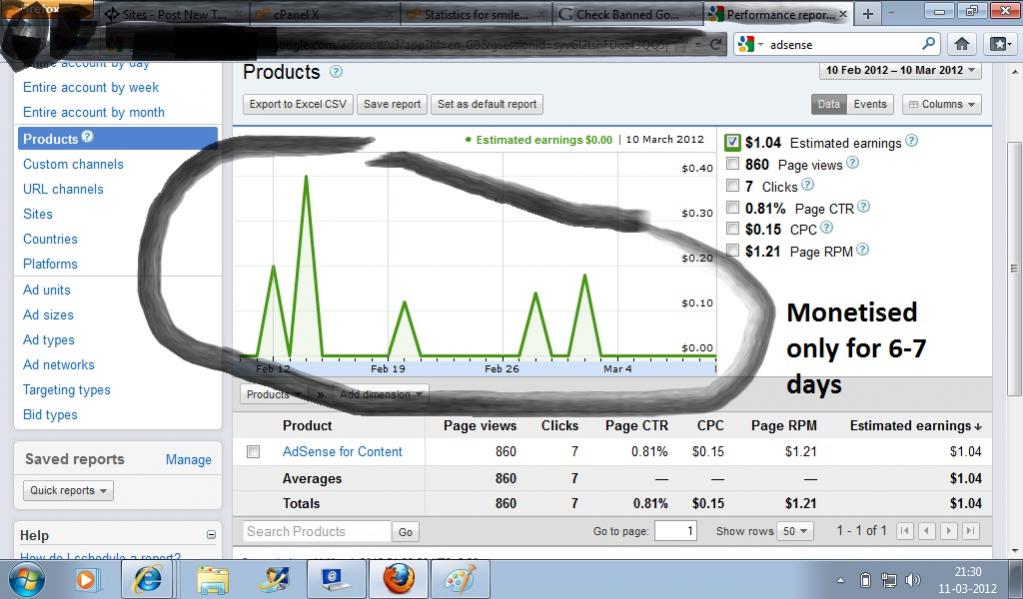Open Page views help icon
Image resolution: width=1023 pixels, height=599 pixels.
click(x=853, y=162)
